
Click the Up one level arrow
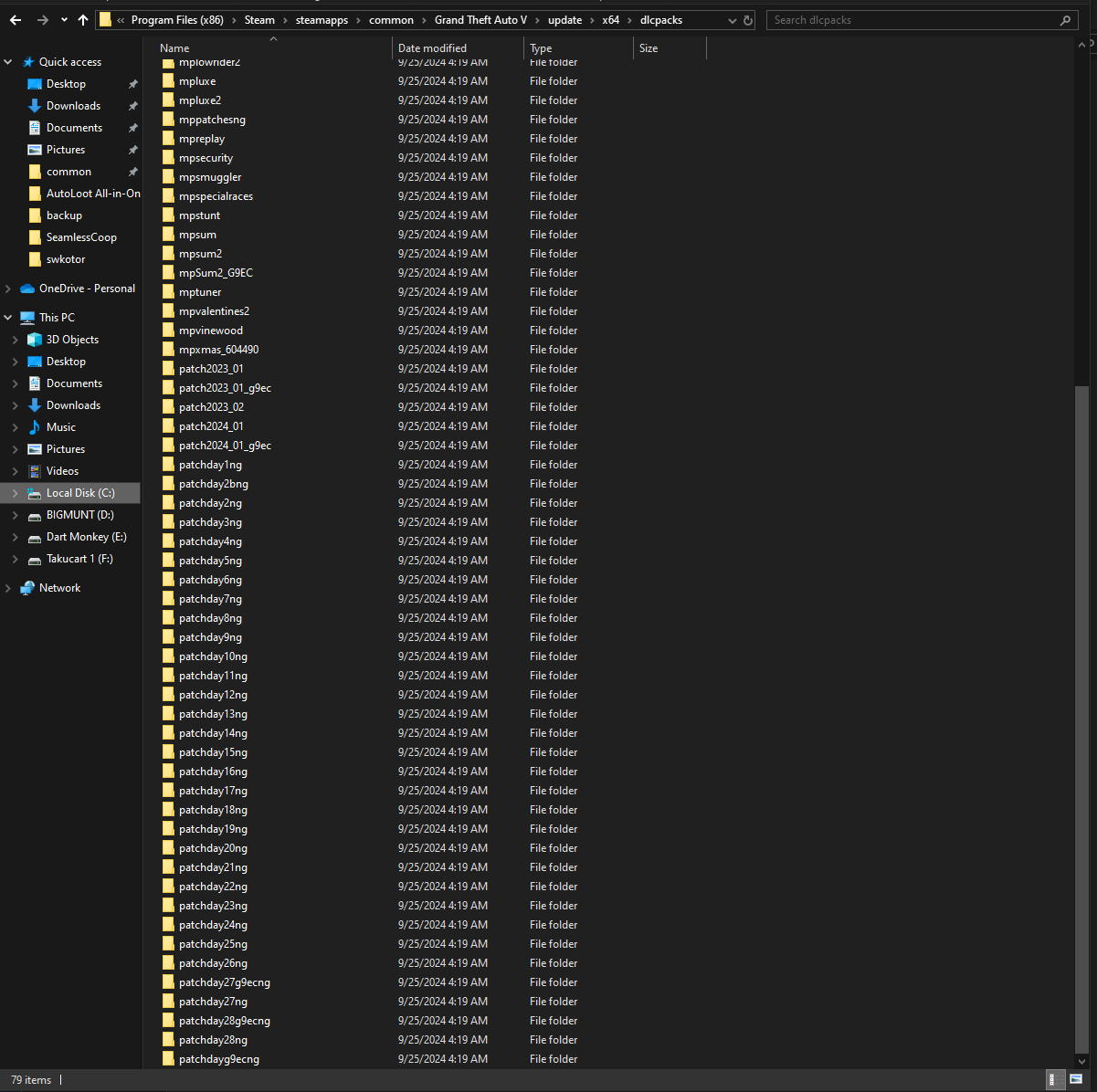point(83,20)
